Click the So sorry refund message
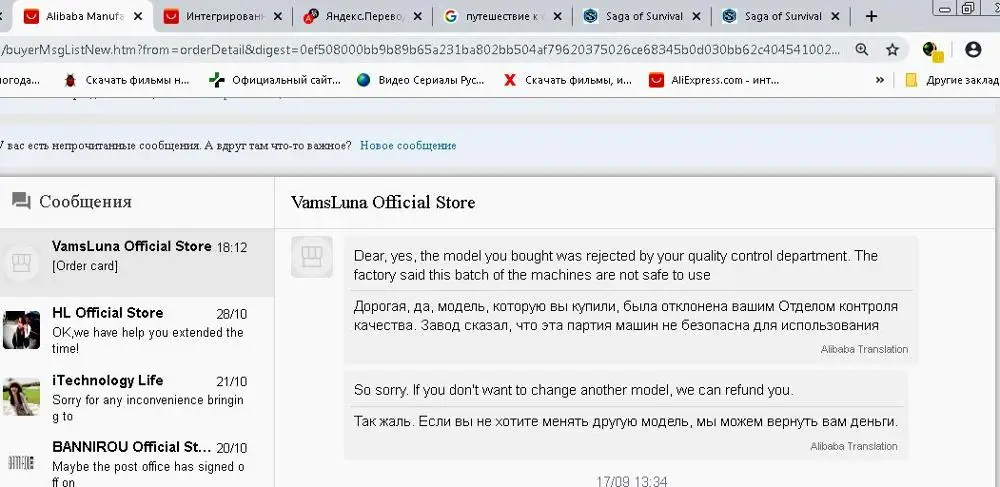The width and height of the screenshot is (1000, 487). 573,390
